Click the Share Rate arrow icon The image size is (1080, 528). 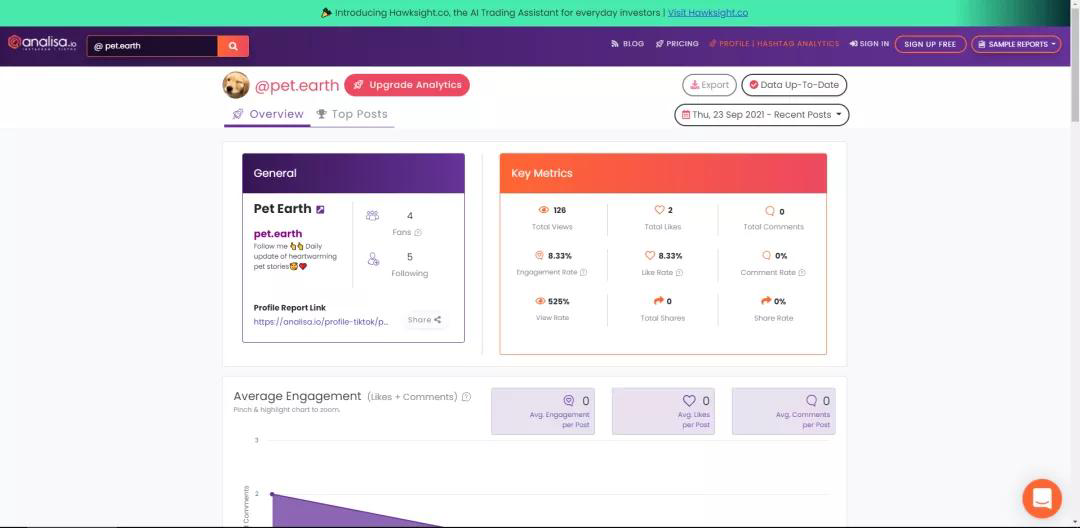(766, 301)
